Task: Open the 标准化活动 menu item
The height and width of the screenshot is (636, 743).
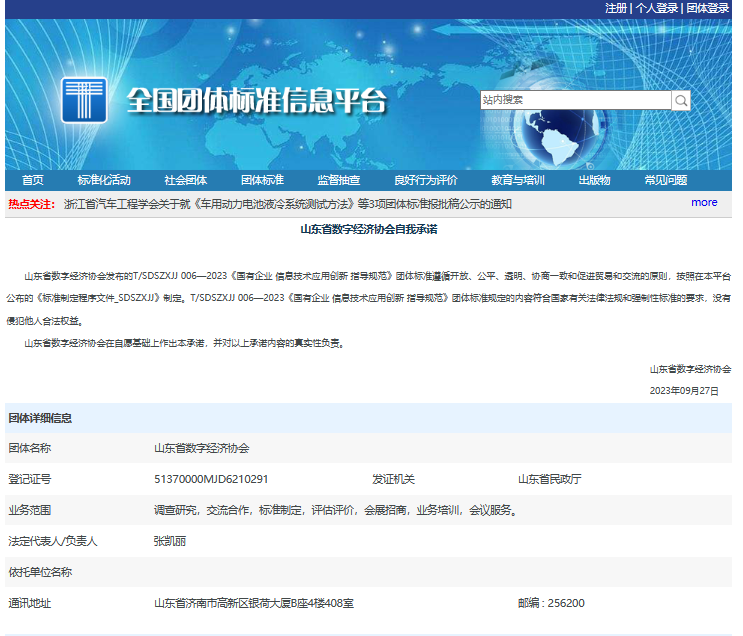Action: pyautogui.click(x=104, y=180)
